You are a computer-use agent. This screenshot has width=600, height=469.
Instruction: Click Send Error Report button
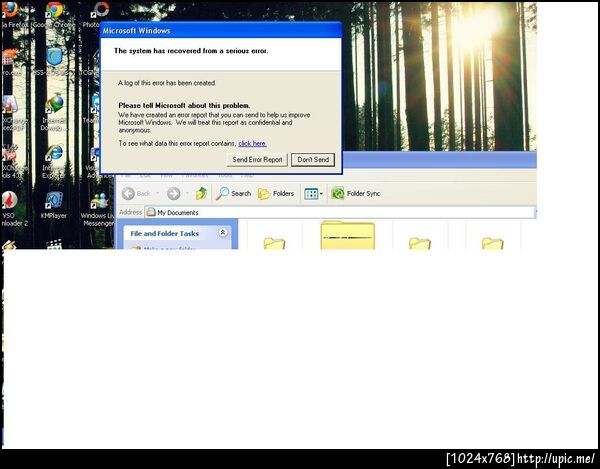[x=257, y=160]
